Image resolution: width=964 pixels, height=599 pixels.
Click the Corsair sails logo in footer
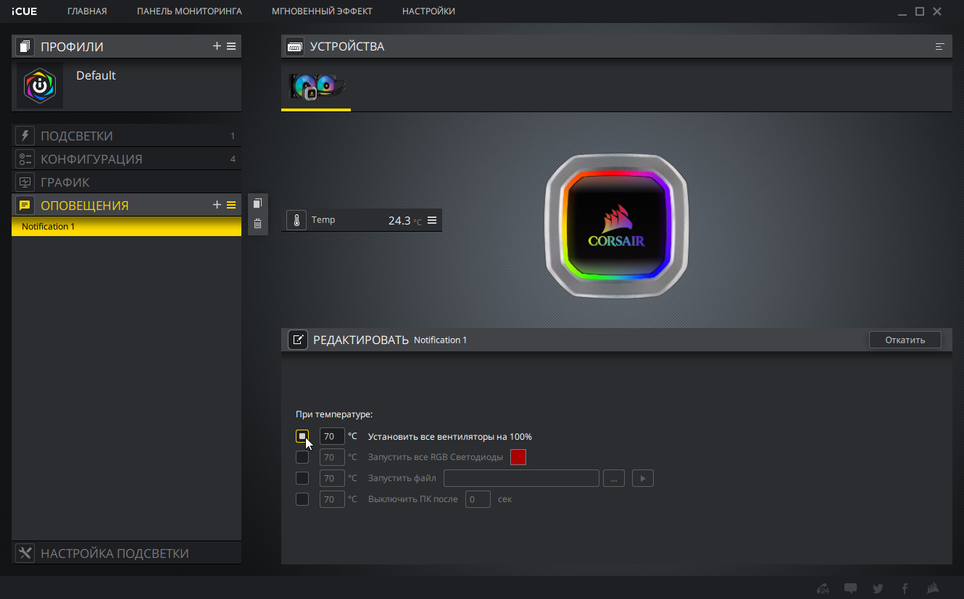click(933, 588)
